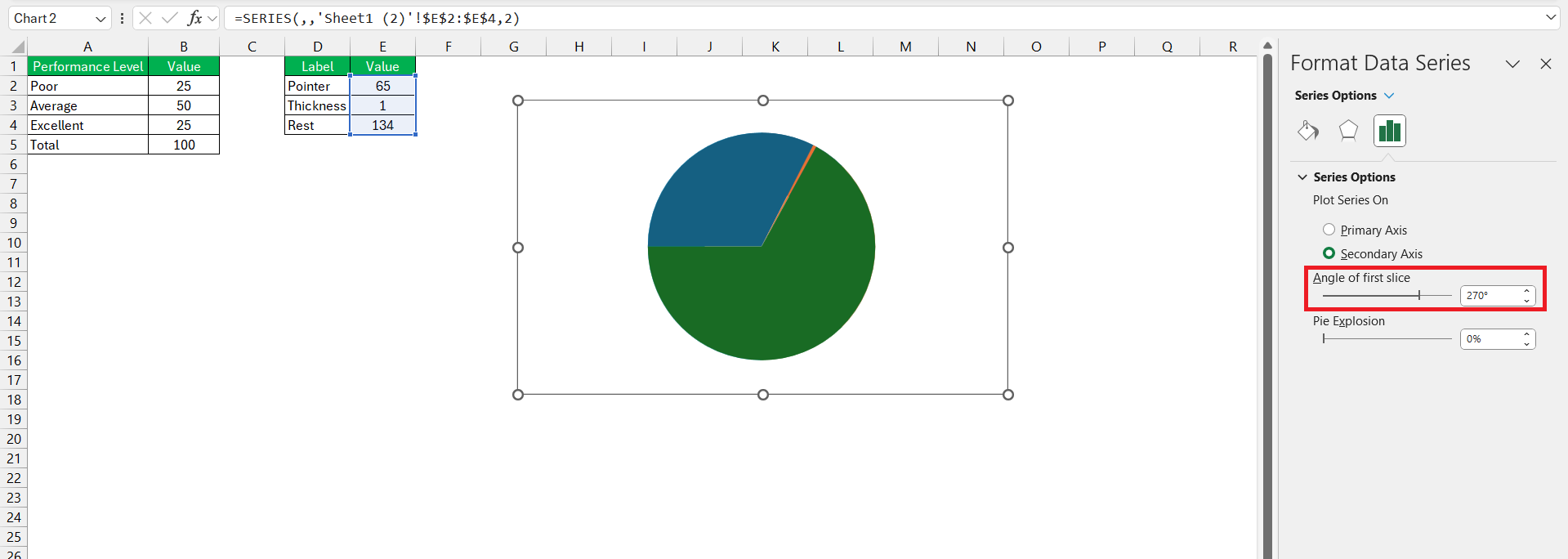Viewport: 1568px width, 559px height.
Task: Select column A header
Action: 87,47
